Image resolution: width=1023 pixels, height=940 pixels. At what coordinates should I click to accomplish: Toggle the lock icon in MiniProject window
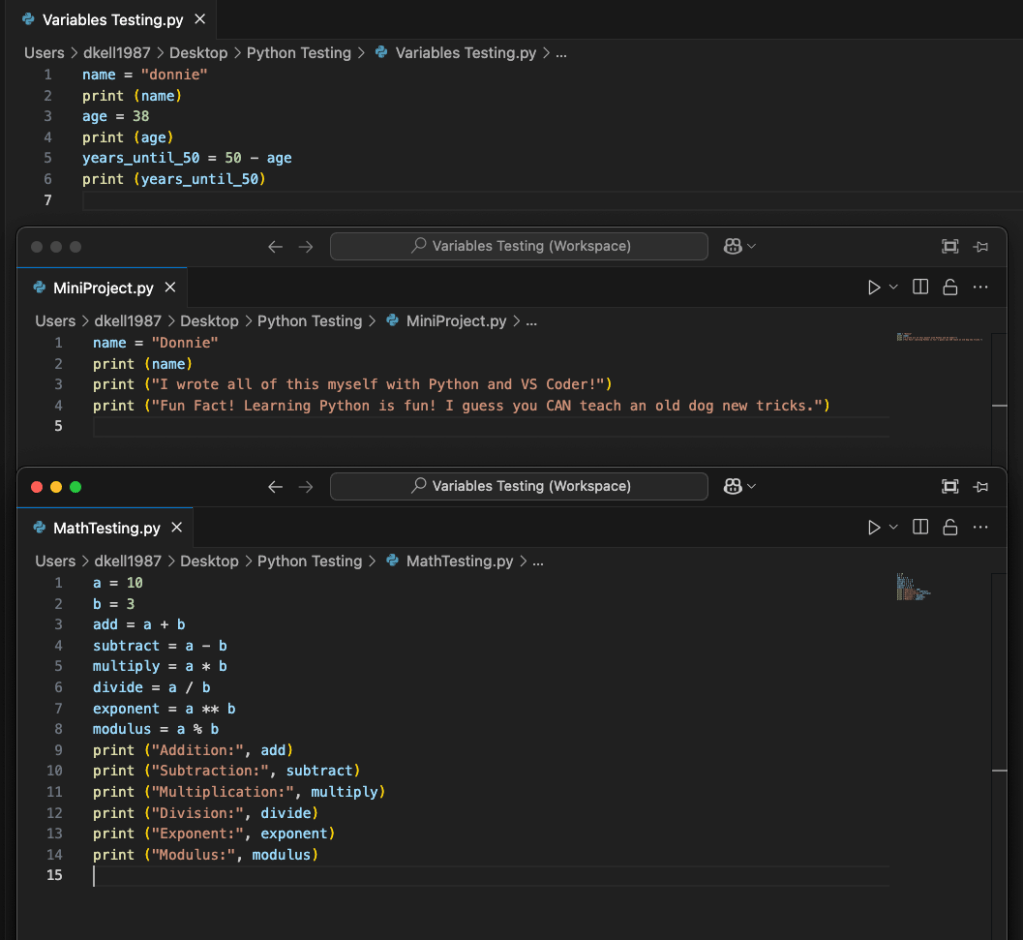pos(950,287)
